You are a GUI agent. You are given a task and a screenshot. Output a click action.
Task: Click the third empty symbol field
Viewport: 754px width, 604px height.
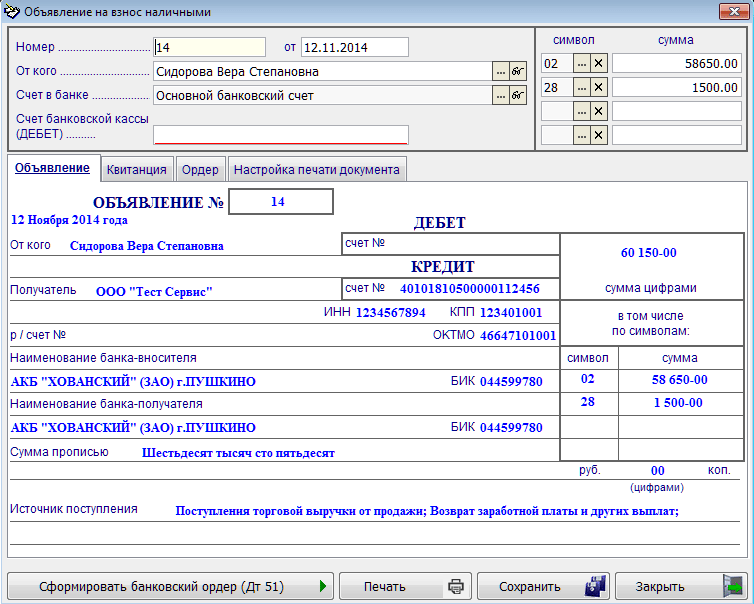[557, 111]
